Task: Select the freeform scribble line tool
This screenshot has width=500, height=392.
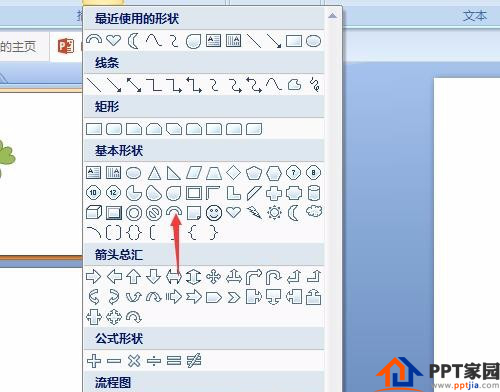Action: click(x=315, y=85)
